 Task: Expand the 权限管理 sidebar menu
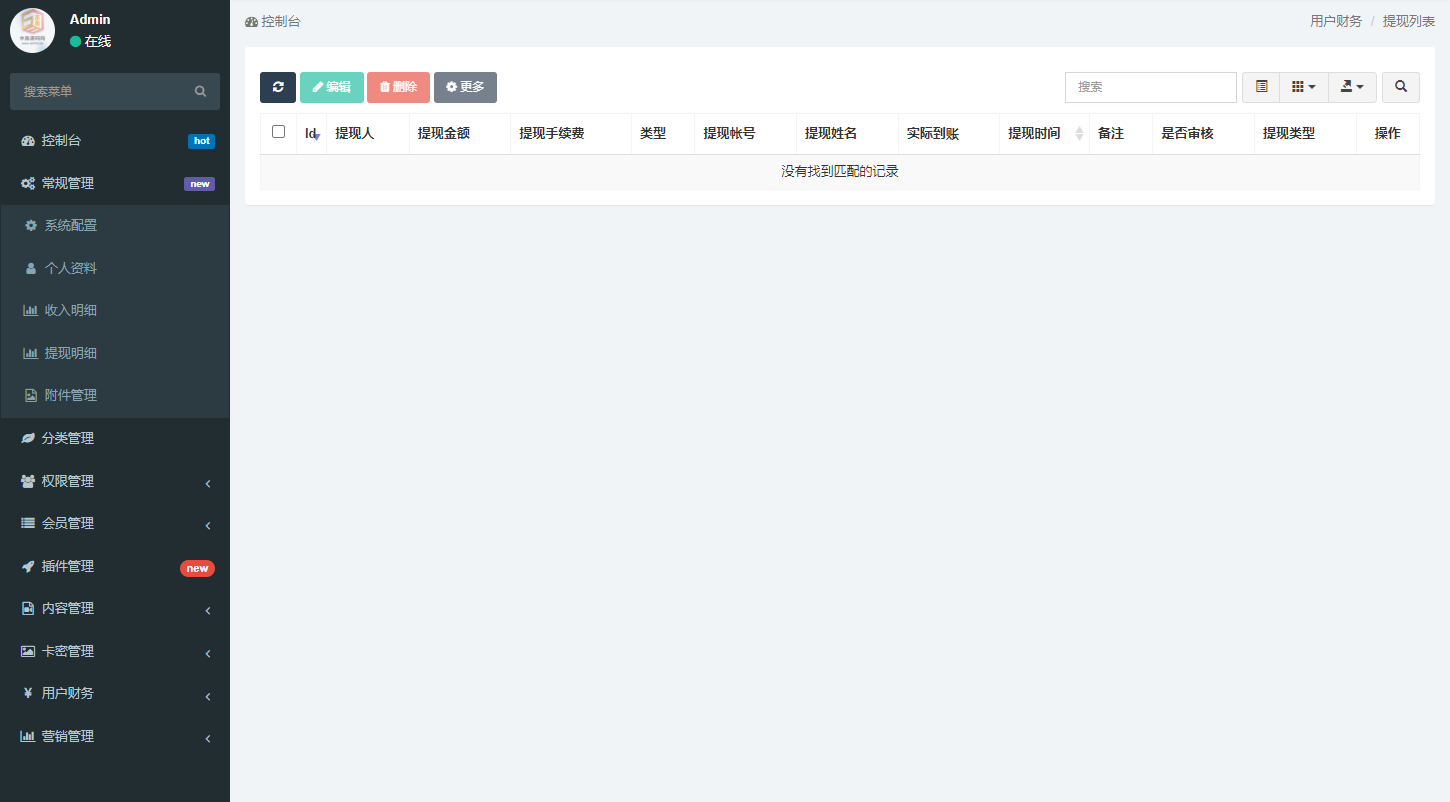click(115, 482)
